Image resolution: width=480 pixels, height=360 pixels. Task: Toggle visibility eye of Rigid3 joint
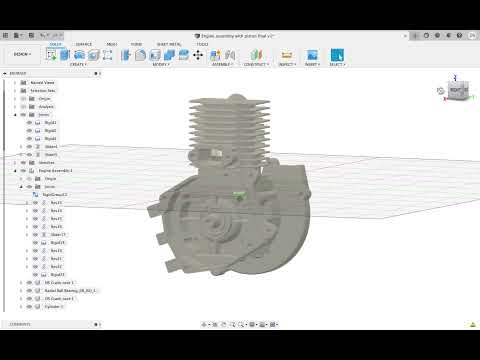(29, 139)
